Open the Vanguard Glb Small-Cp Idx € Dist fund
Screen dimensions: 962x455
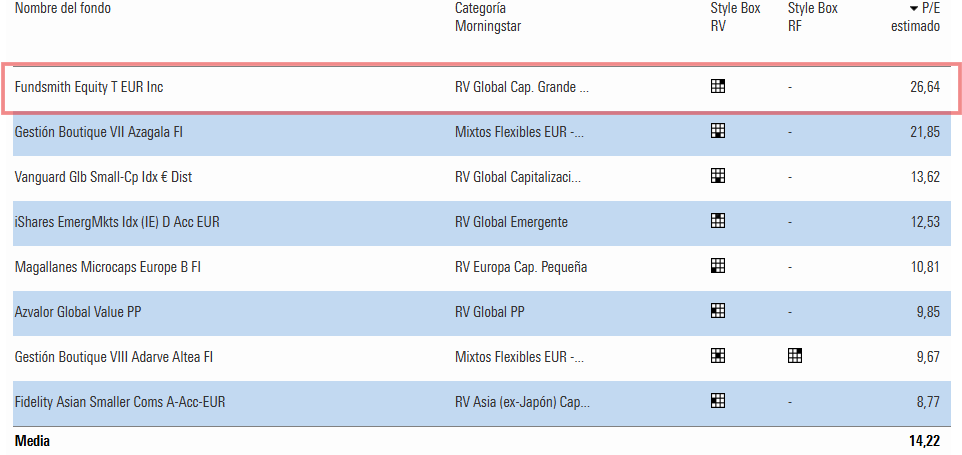tap(103, 177)
